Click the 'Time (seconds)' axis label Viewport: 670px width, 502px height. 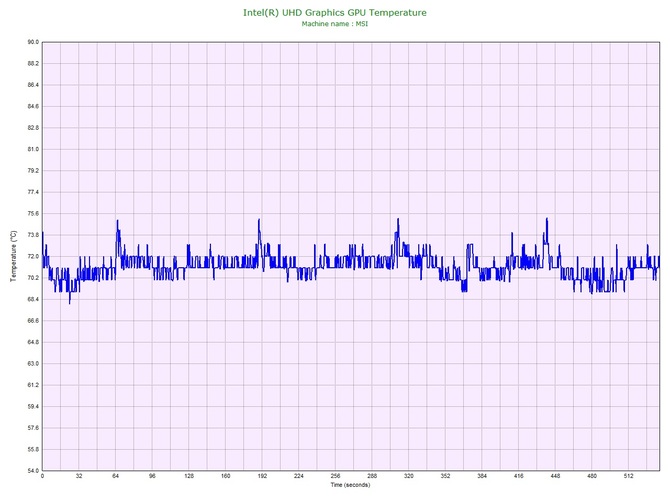click(350, 485)
